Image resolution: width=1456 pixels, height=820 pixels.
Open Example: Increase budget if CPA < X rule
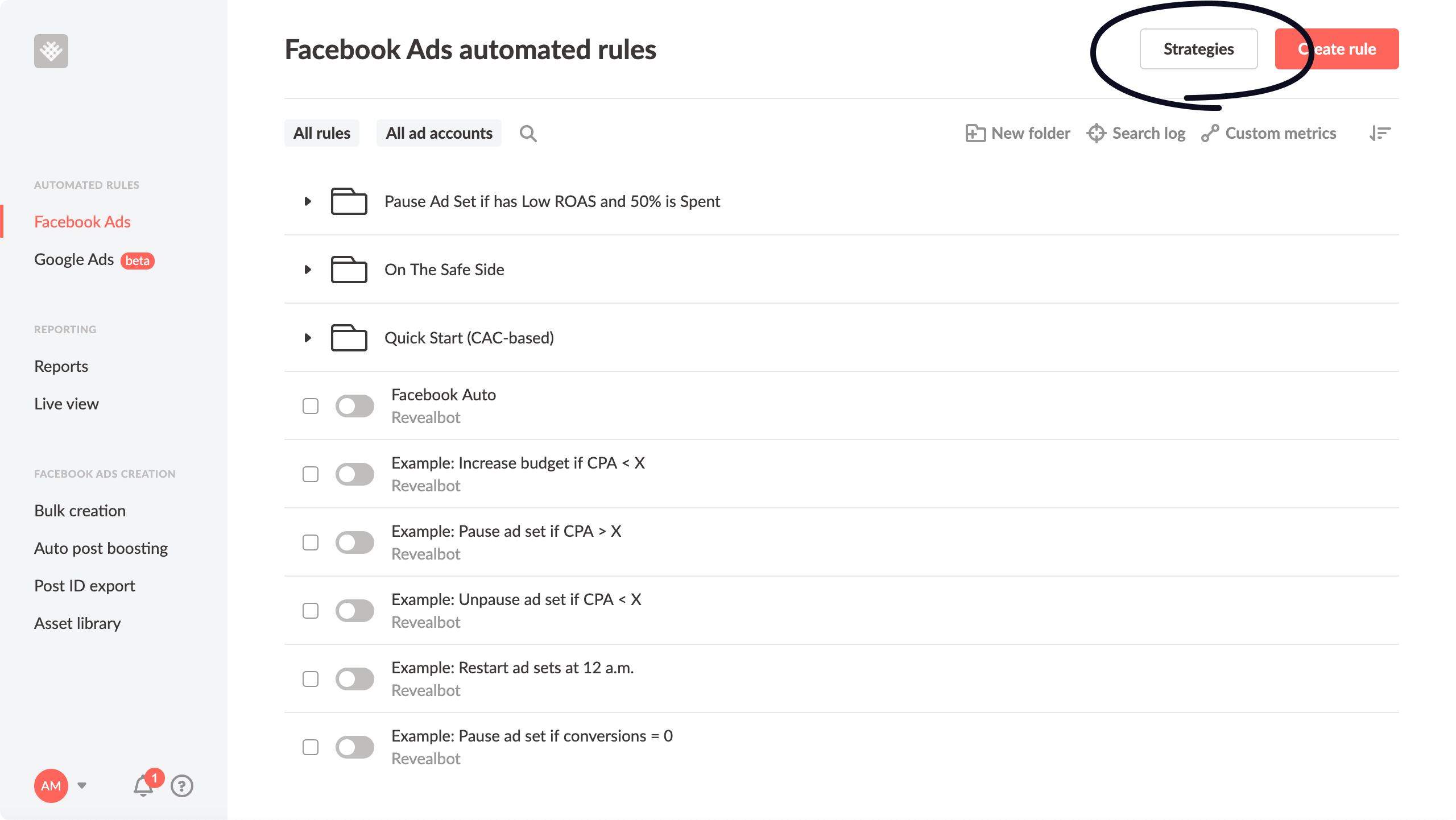click(x=518, y=463)
